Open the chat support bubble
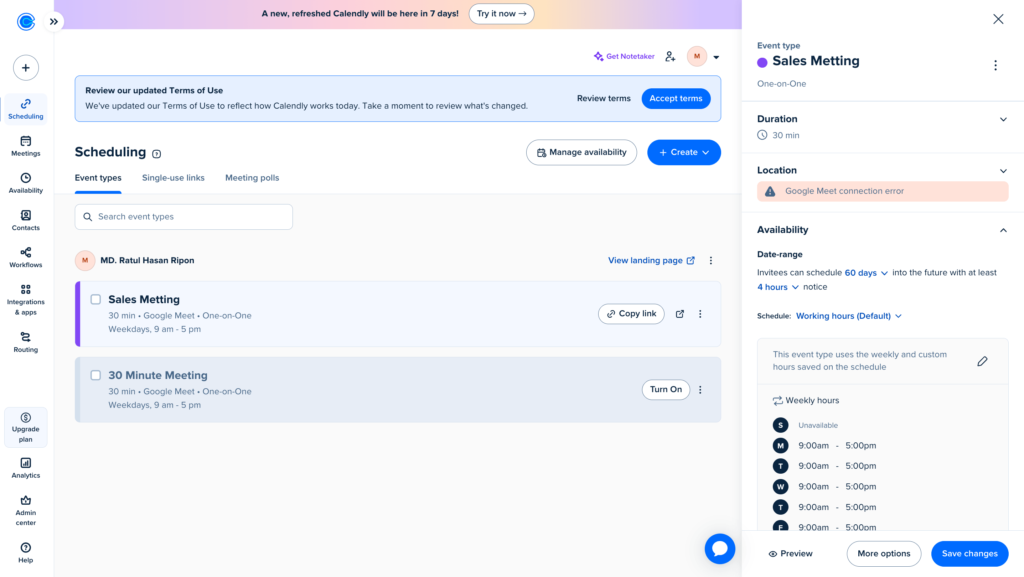 (720, 549)
